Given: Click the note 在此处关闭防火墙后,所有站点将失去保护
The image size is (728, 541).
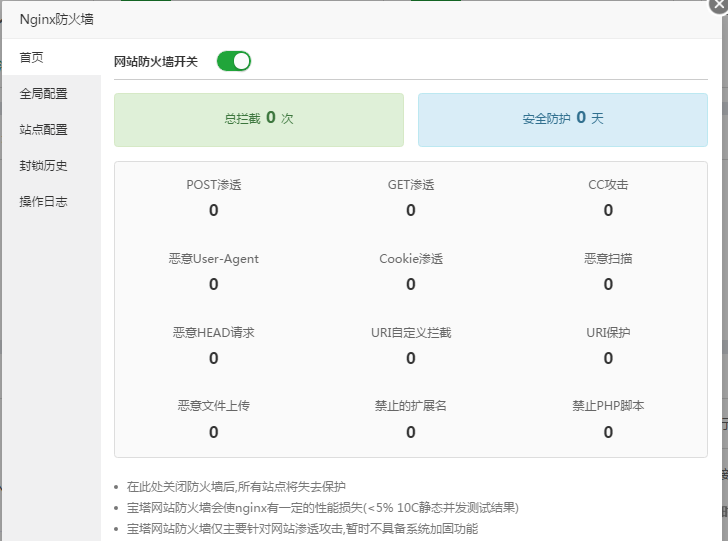Looking at the screenshot, I should click(236, 487).
